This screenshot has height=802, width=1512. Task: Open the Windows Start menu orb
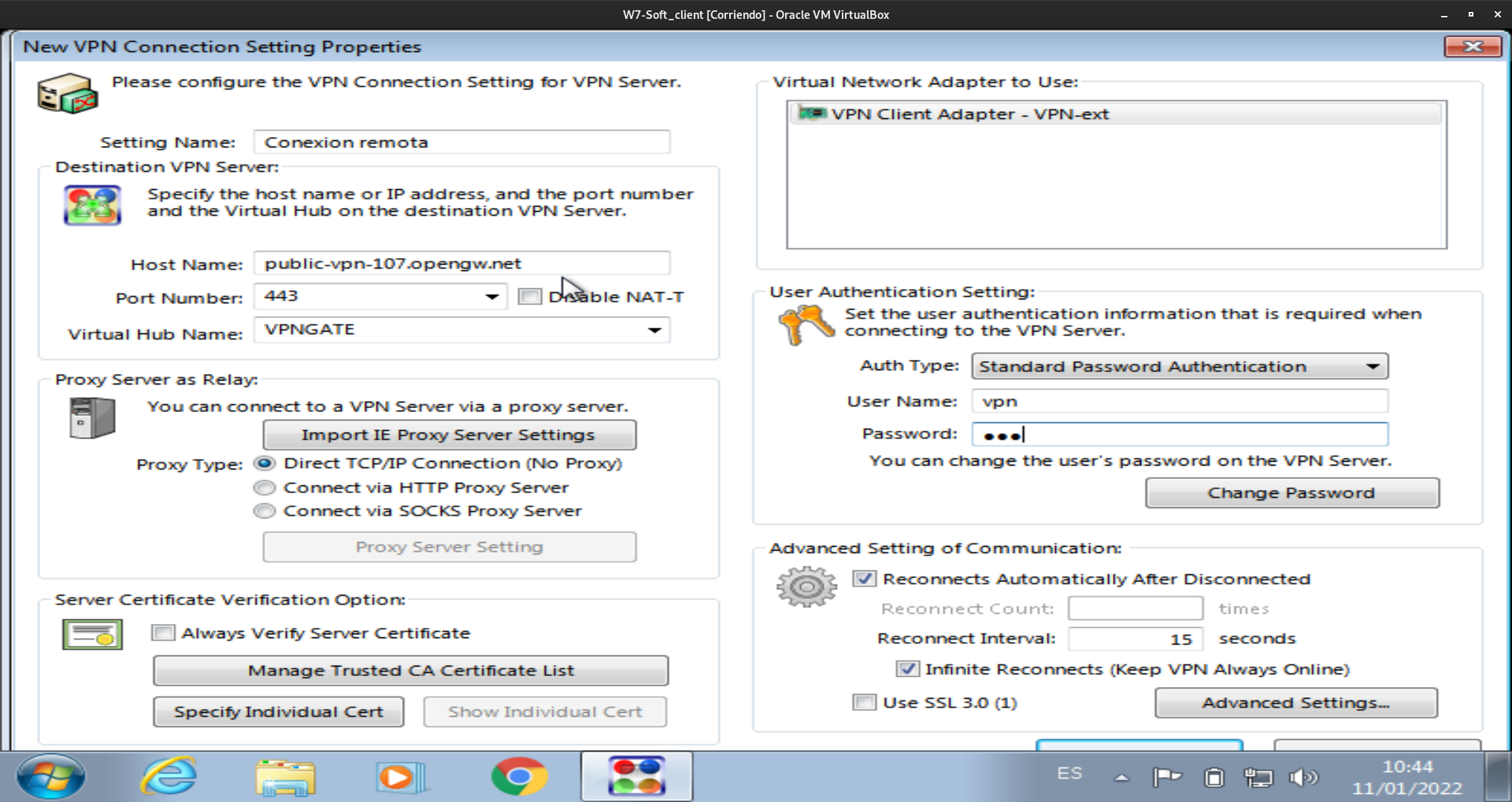click(51, 777)
